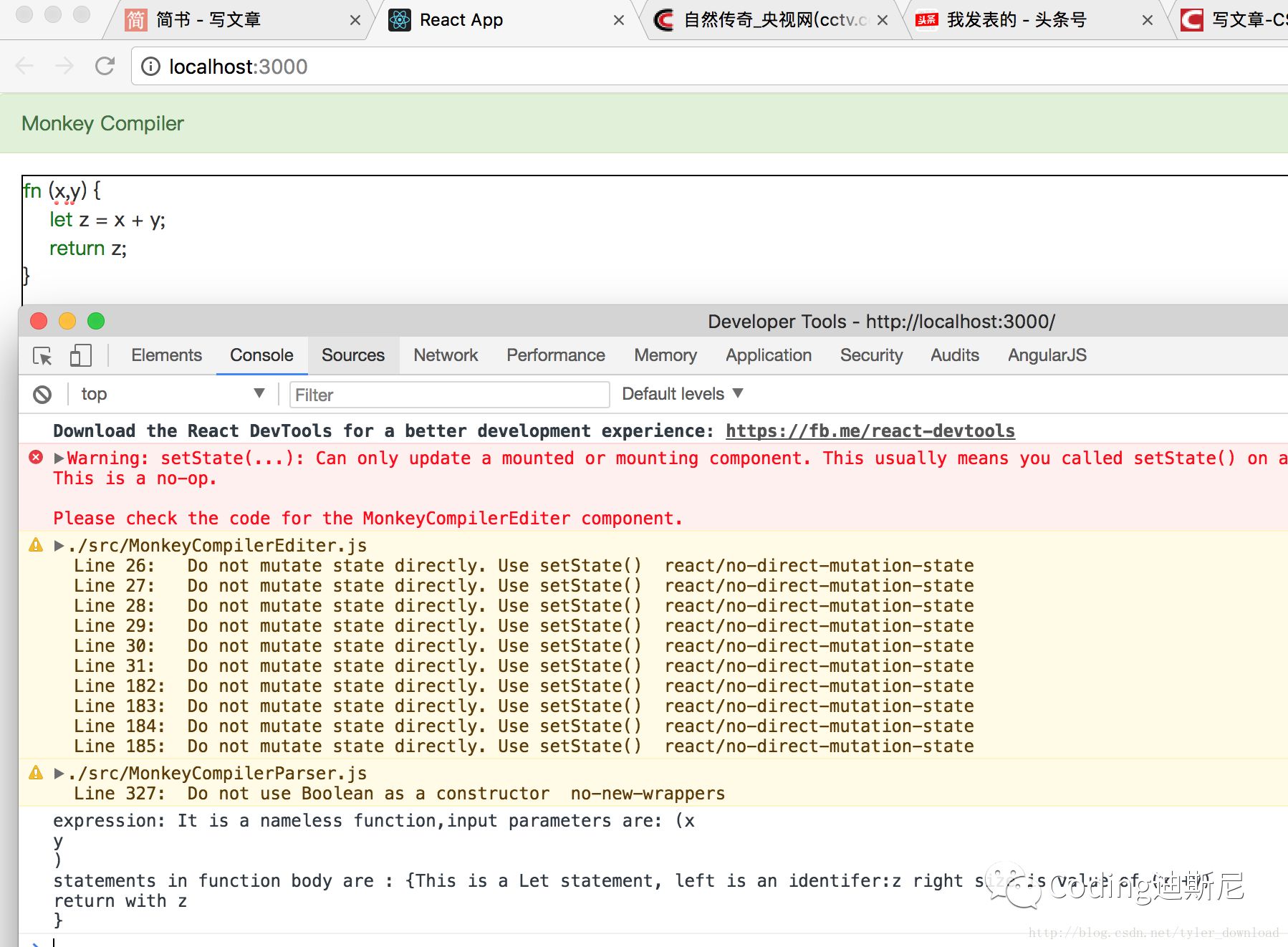Click the Line 26 mutate state warning
This screenshot has height=947, width=1288.
(524, 565)
